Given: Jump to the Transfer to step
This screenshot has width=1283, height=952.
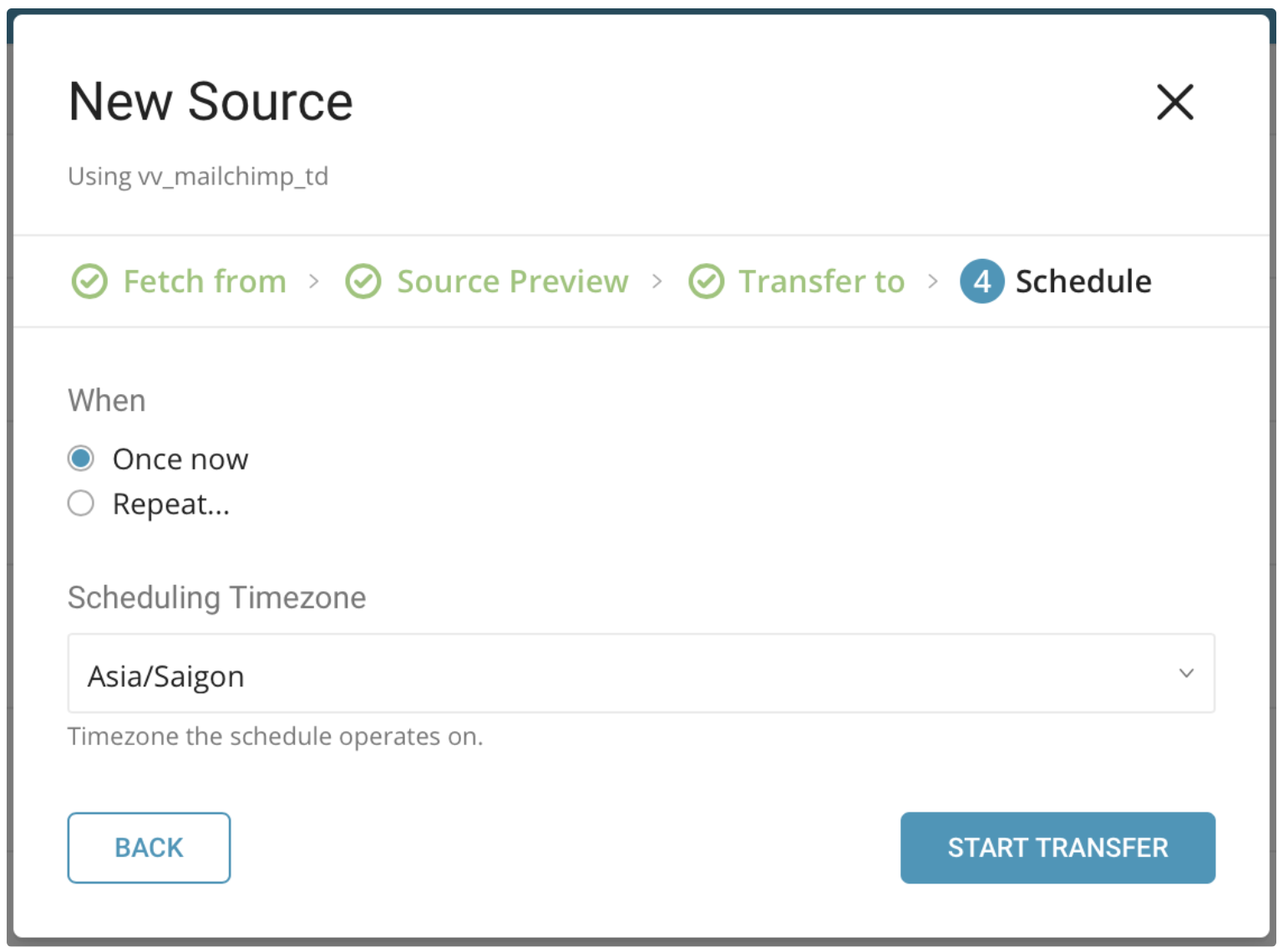Looking at the screenshot, I should (821, 281).
